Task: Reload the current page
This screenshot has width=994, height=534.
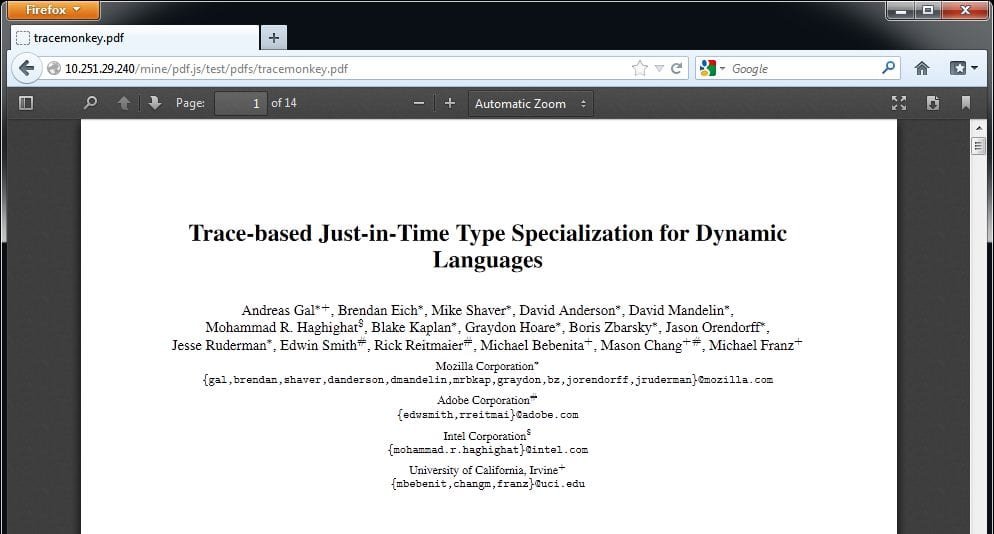Action: (x=676, y=68)
